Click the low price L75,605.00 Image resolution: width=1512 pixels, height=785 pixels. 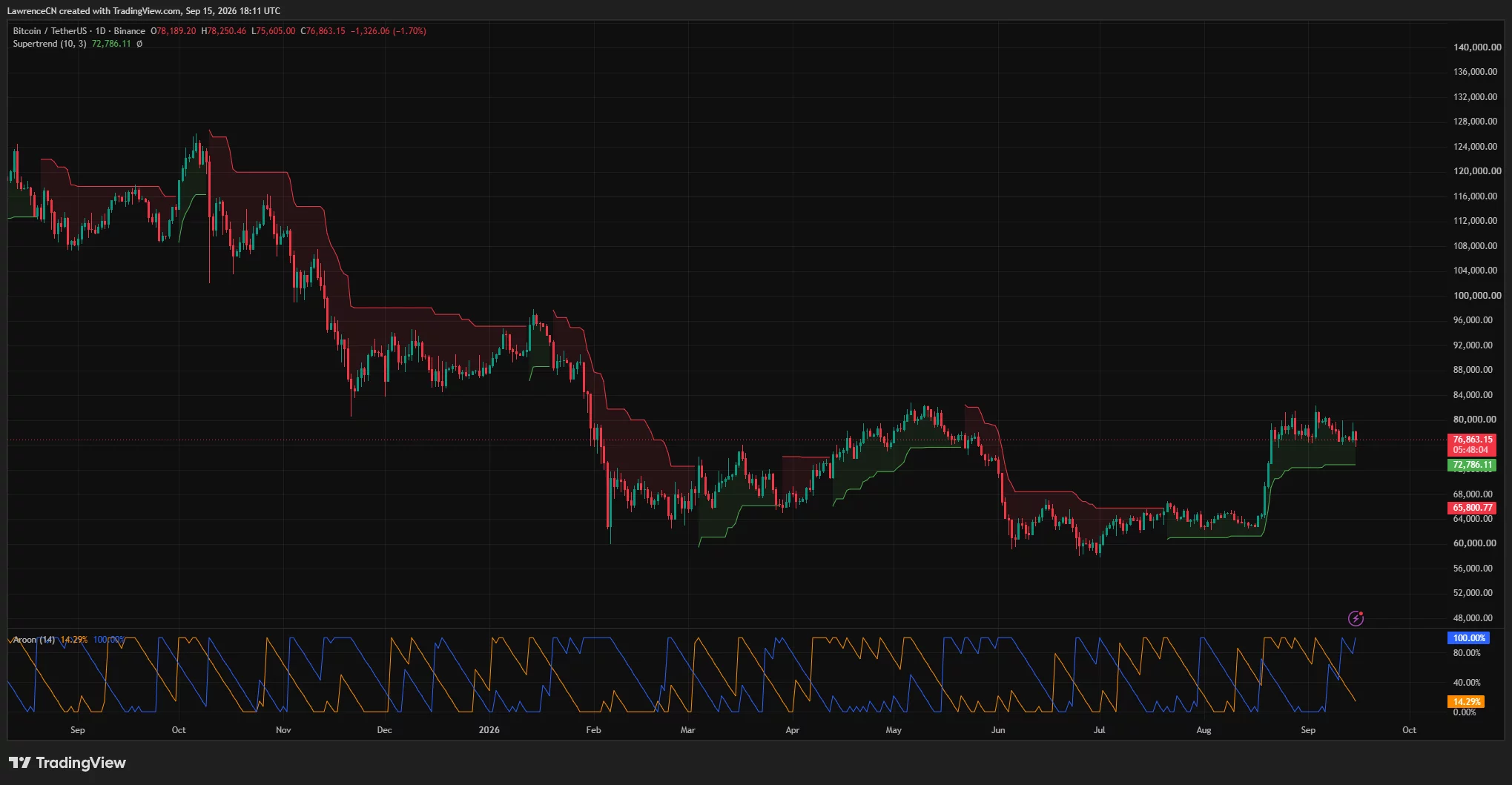coord(274,31)
